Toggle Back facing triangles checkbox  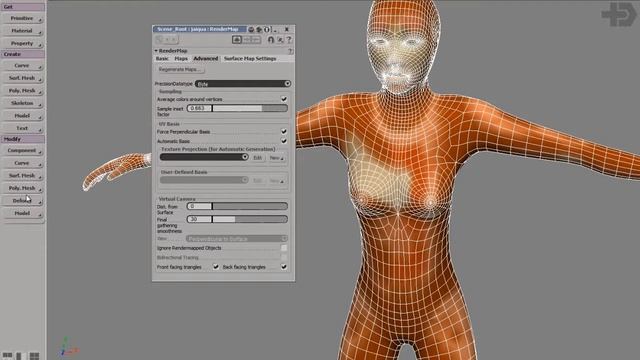[284, 267]
